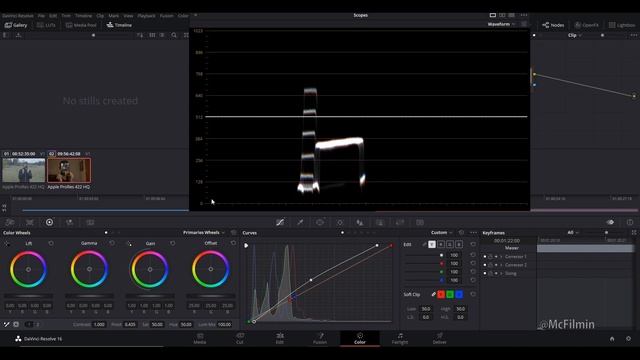Image resolution: width=640 pixels, height=360 pixels.
Task: Expand the Corrector 1 keyframe track
Action: tap(501, 257)
